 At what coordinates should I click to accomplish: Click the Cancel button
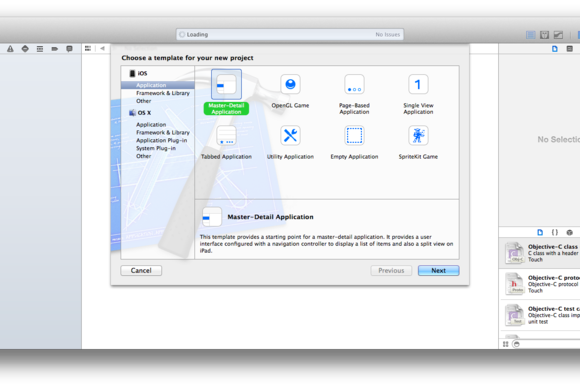141,270
